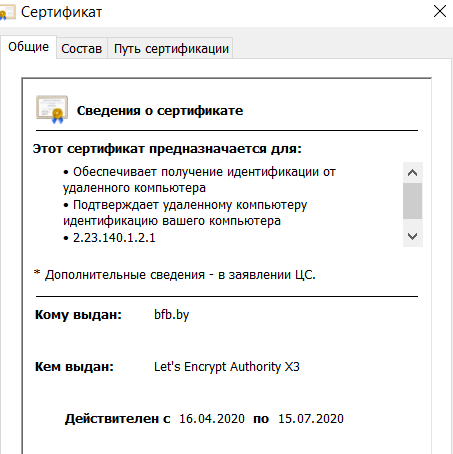Switch to the Общие tab
The image size is (453, 454).
pyautogui.click(x=28, y=47)
